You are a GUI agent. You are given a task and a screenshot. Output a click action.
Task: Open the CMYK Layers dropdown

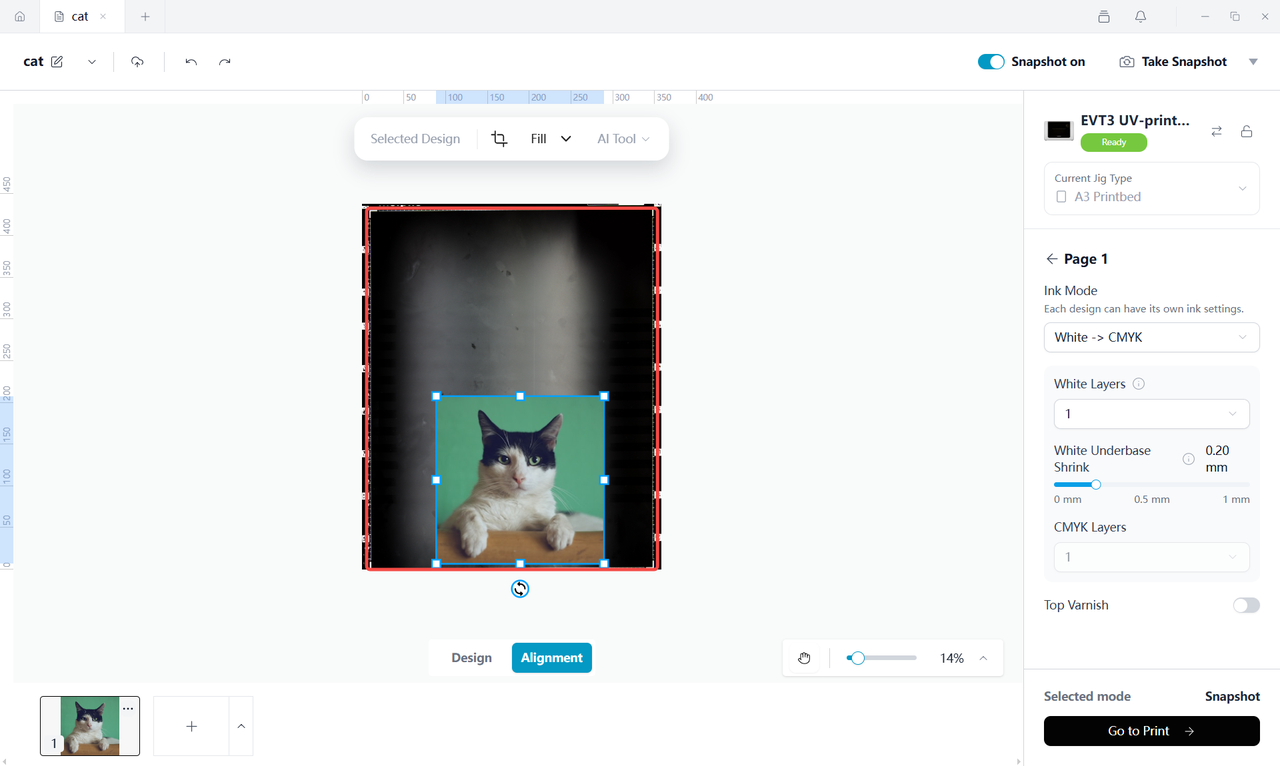click(1152, 557)
